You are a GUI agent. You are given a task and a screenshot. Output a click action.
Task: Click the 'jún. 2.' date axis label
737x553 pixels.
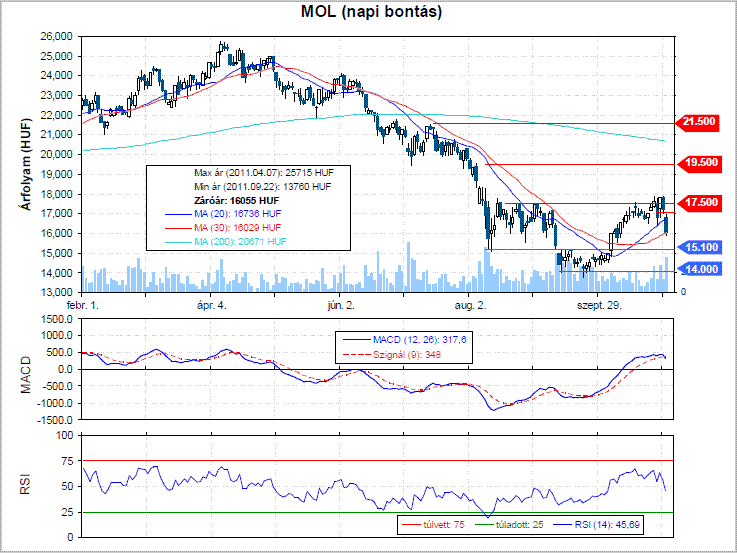tap(341, 305)
